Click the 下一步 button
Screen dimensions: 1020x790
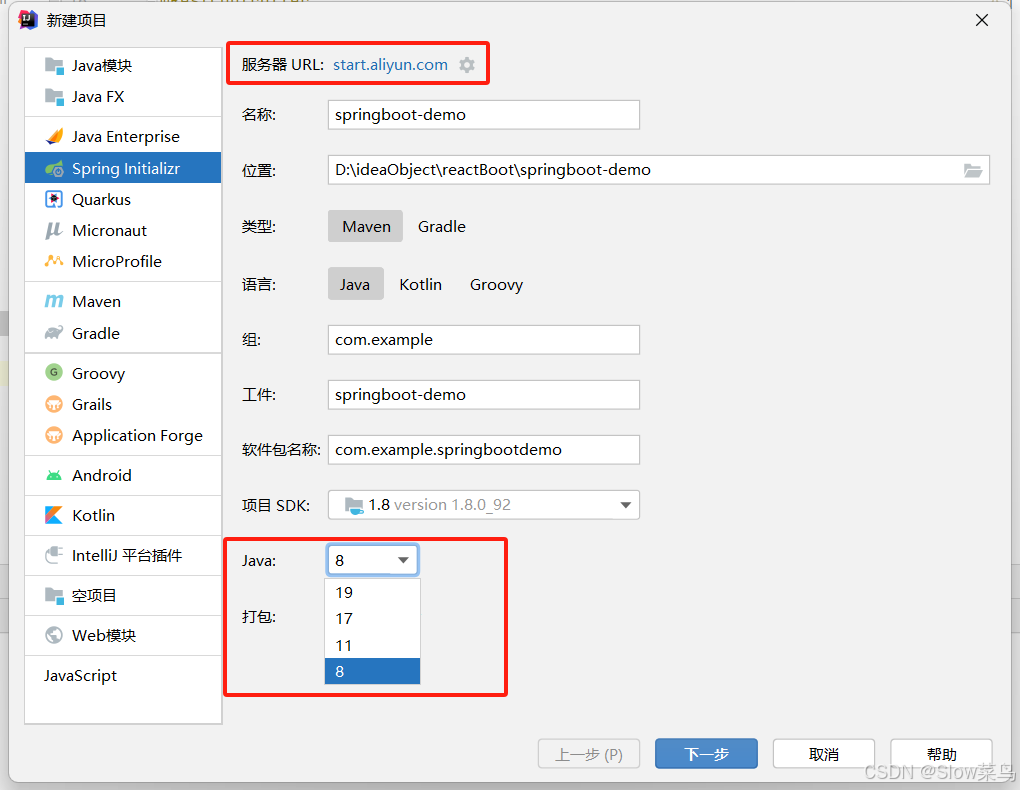click(x=706, y=754)
